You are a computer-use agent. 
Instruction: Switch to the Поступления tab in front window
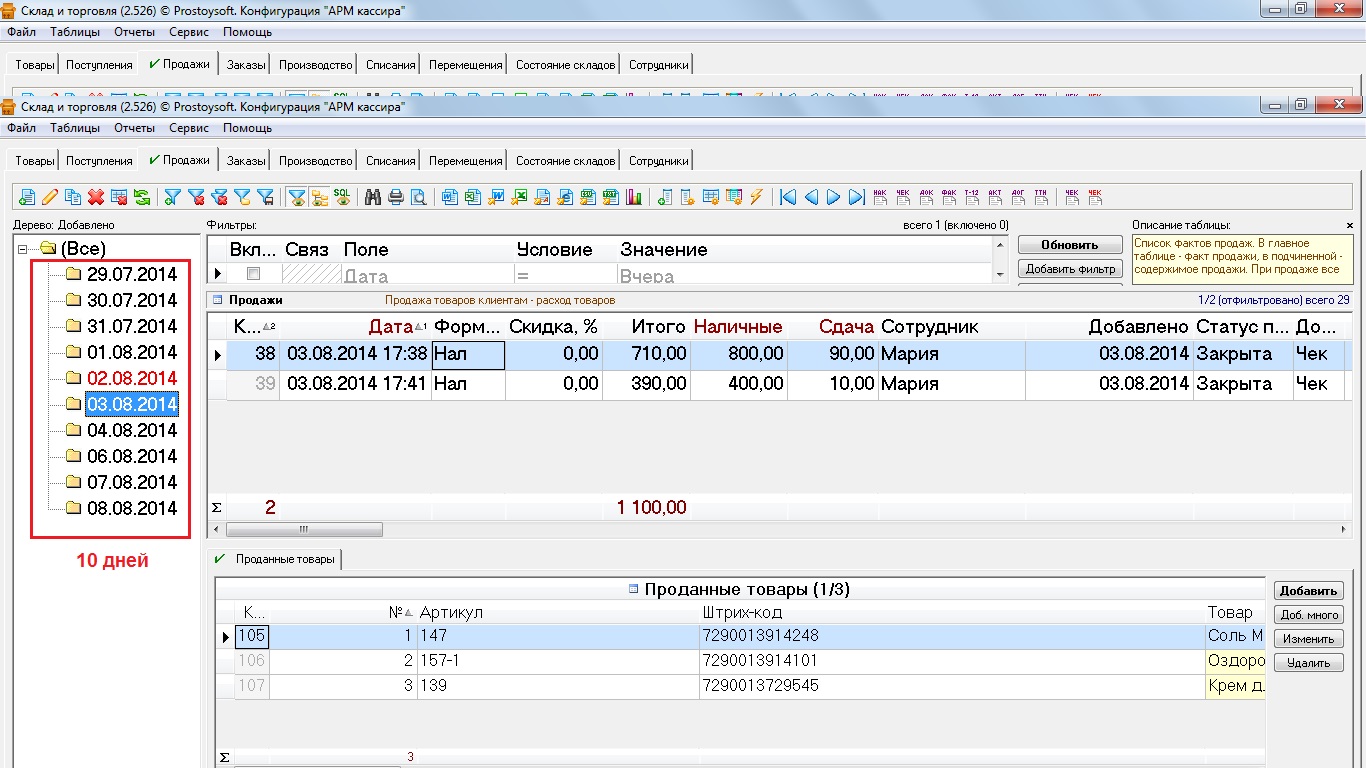99,161
